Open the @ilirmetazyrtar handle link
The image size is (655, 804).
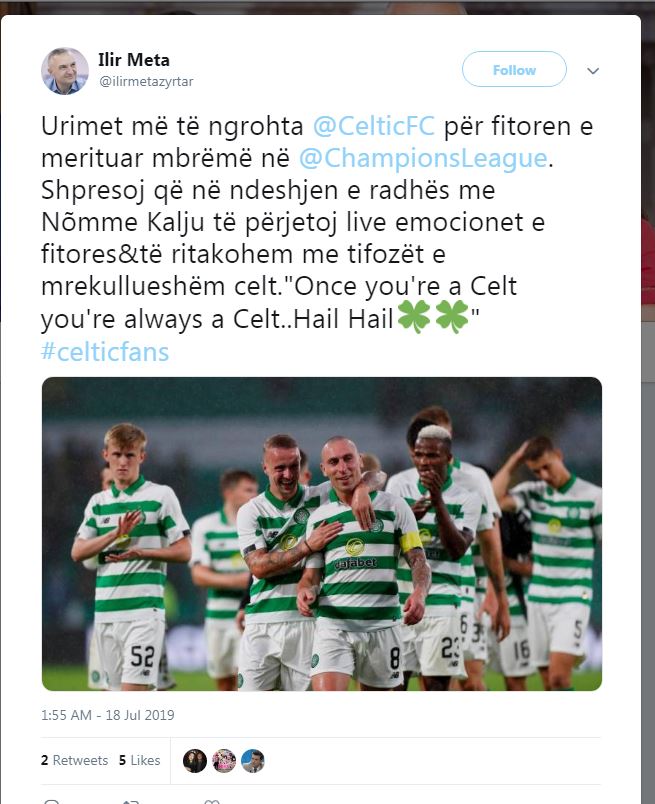(146, 82)
